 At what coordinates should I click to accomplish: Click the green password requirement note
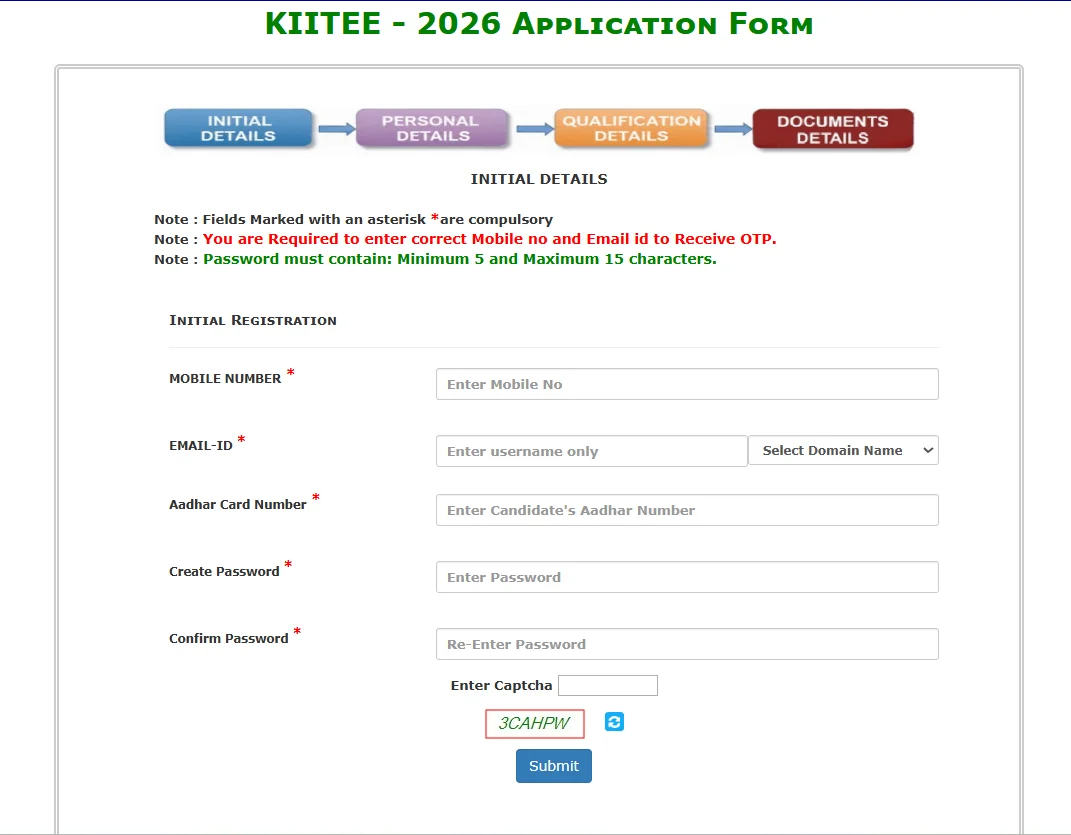pos(459,259)
